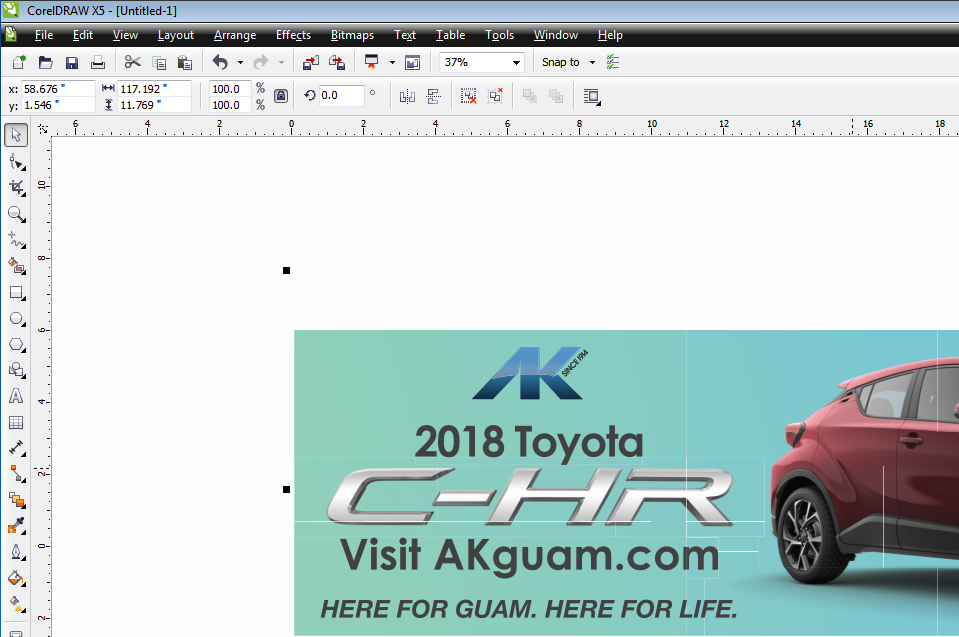Select the Table tool
Image resolution: width=959 pixels, height=637 pixels.
click(17, 422)
